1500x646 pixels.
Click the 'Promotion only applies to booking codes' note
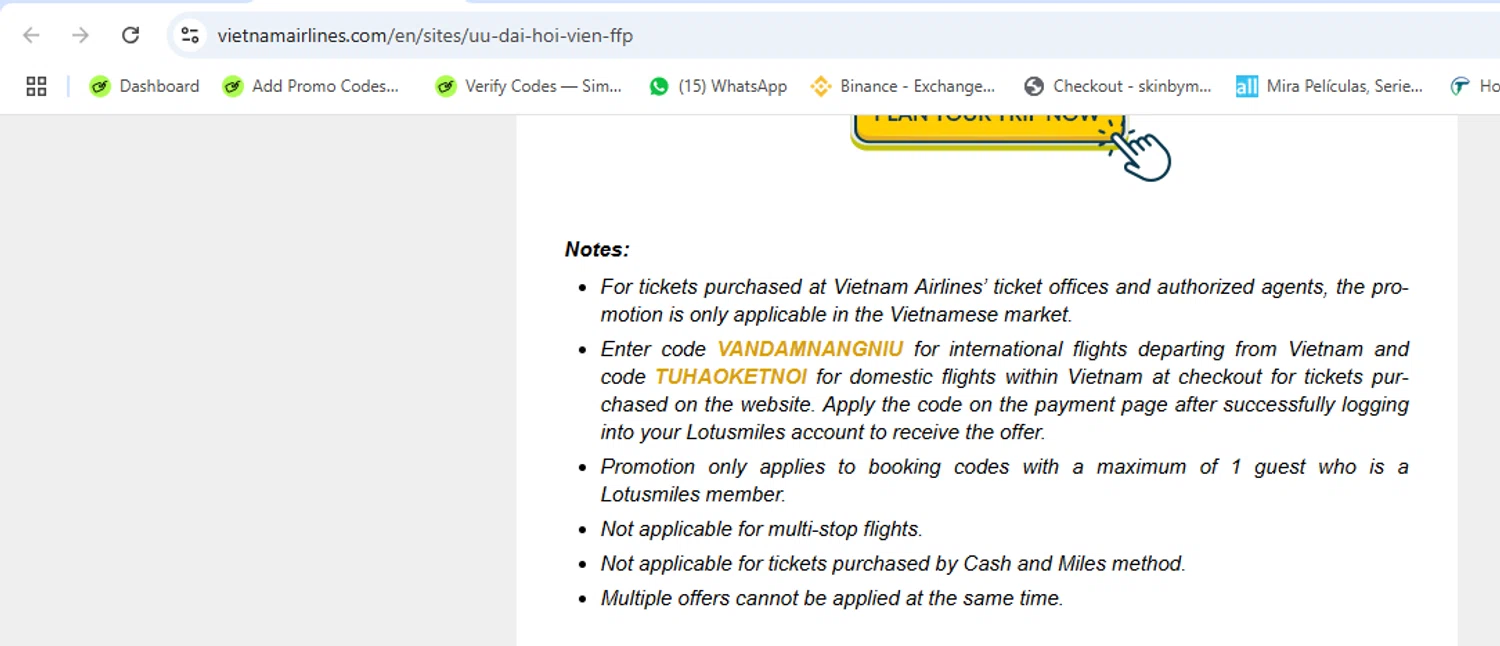pyautogui.click(x=1004, y=481)
